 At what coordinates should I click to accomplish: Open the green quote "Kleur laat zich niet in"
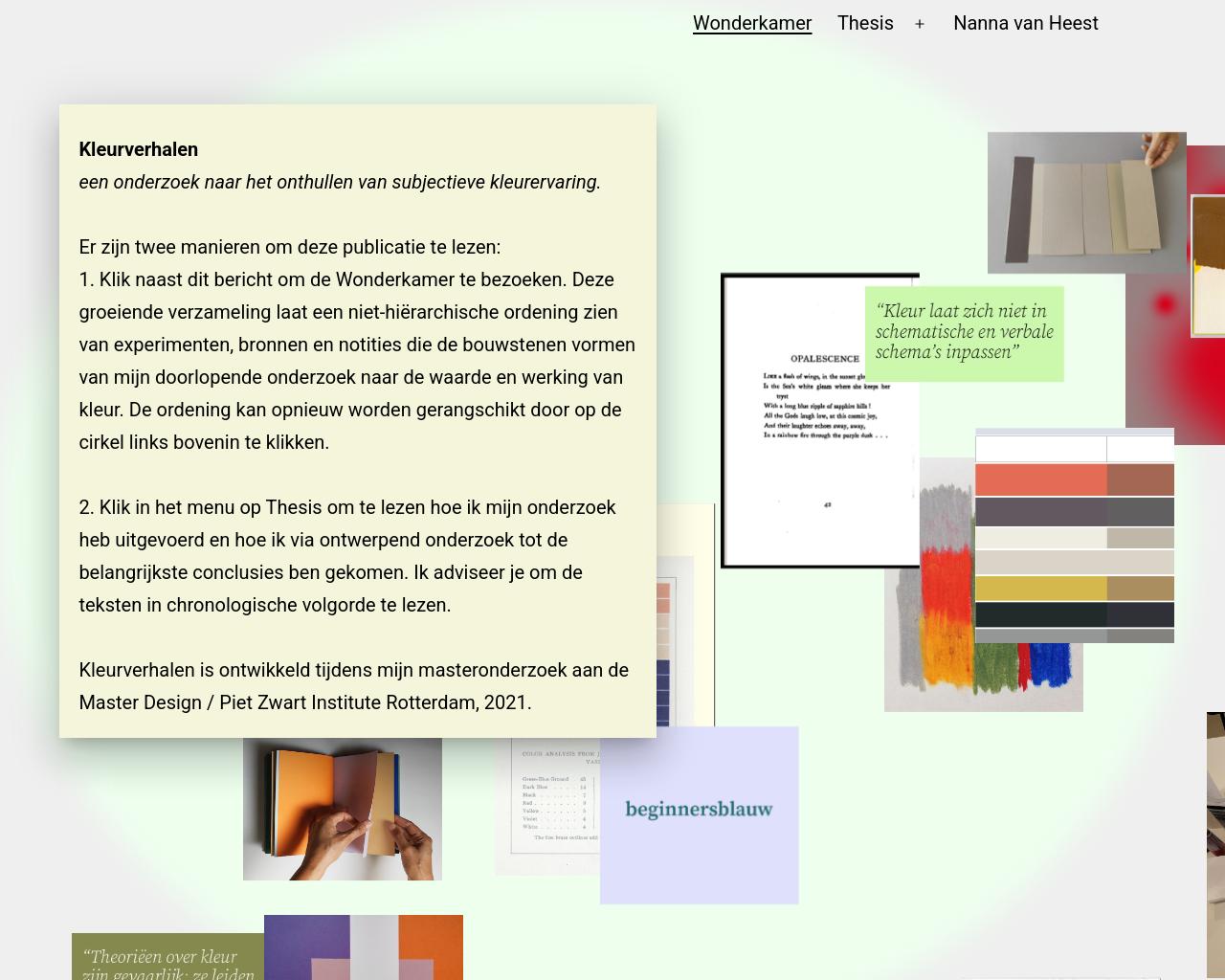[965, 333]
